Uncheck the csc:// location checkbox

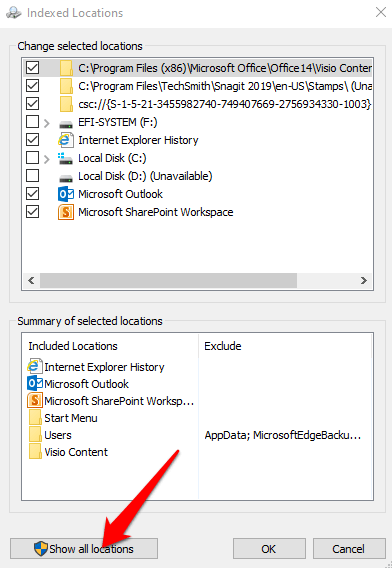point(33,104)
